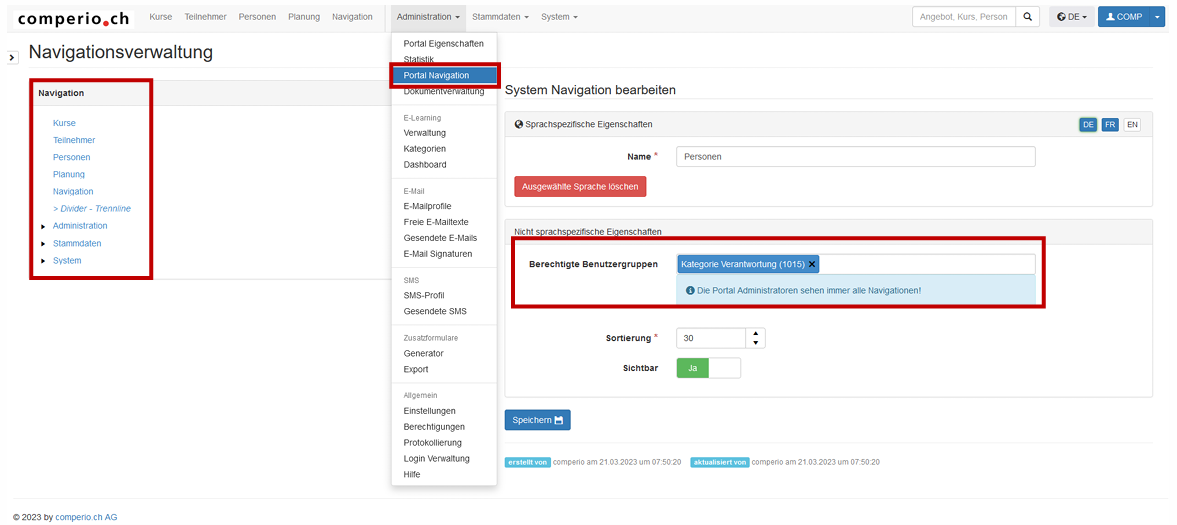The height and width of the screenshot is (525, 1177).
Task: Select Statistik in Administration menu
Action: (x=444, y=59)
